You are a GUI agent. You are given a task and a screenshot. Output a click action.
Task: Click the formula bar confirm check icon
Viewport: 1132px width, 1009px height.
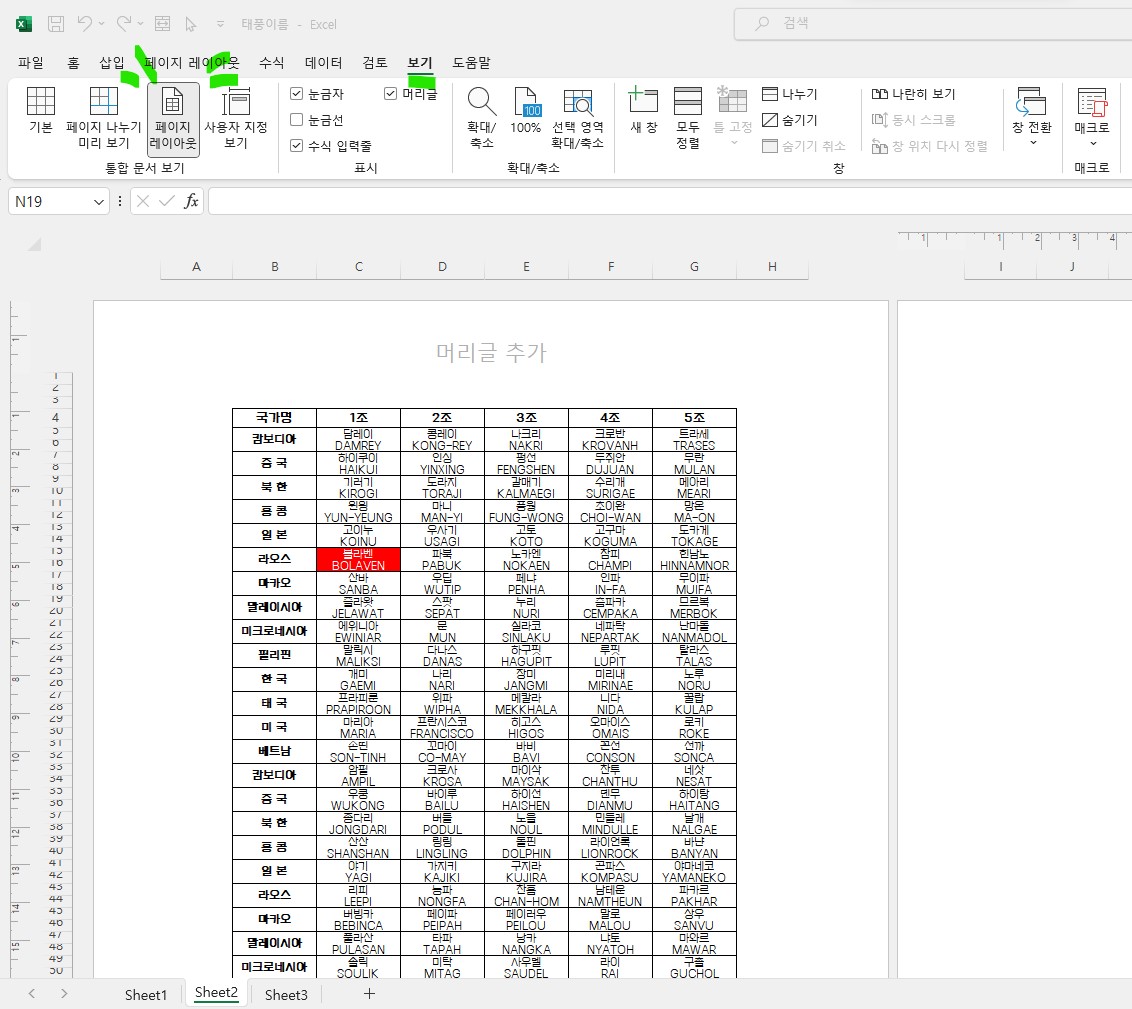167,201
